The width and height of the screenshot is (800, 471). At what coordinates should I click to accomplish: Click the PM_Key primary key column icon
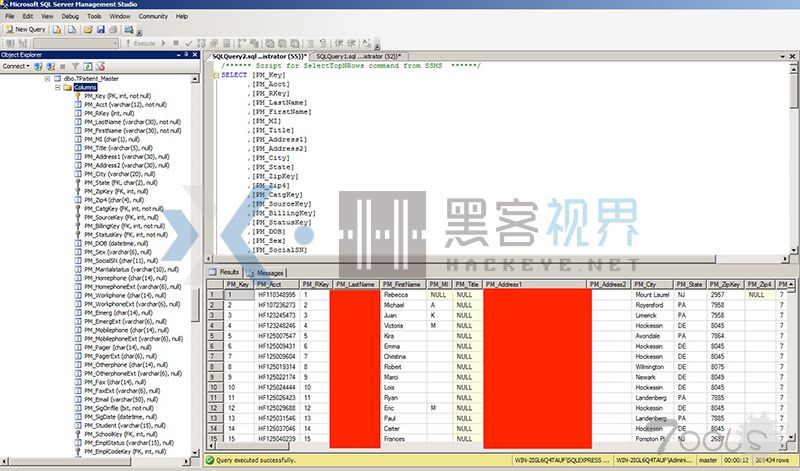(x=78, y=97)
